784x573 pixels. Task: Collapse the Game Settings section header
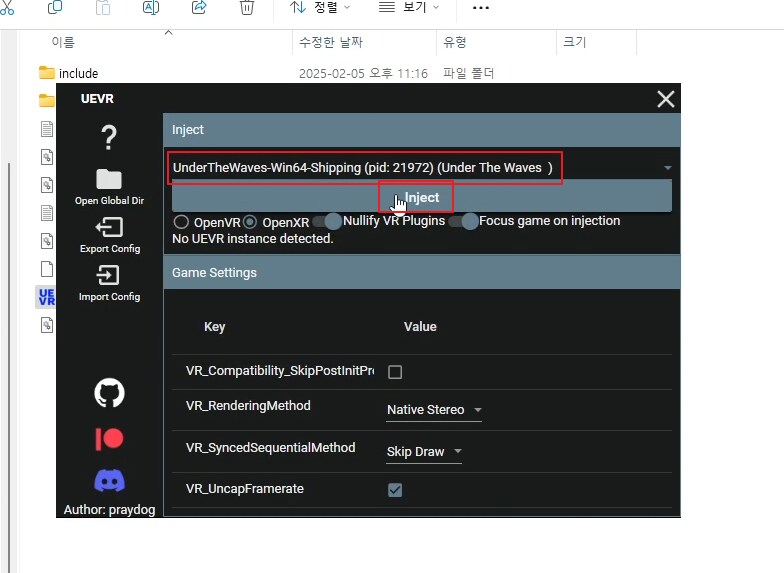click(422, 272)
